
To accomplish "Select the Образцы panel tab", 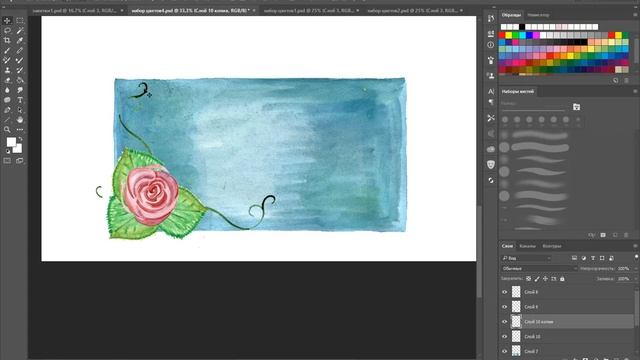I will coord(511,15).
